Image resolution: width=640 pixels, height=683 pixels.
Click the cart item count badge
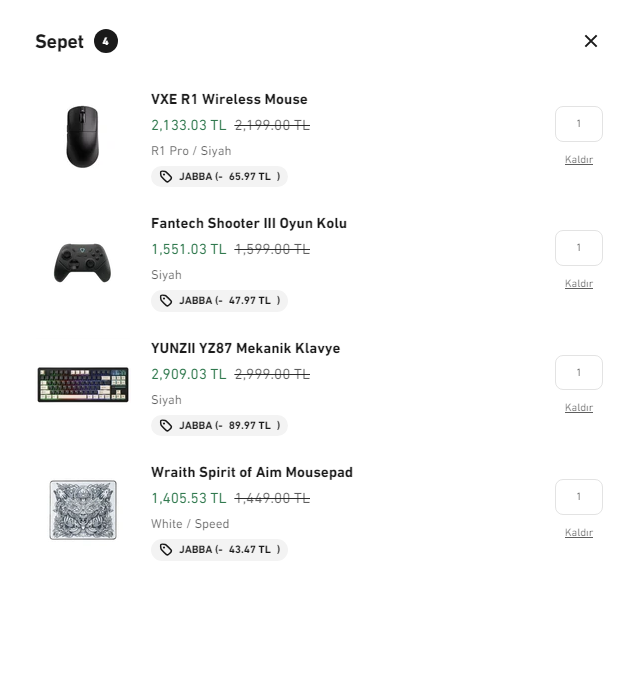[106, 41]
